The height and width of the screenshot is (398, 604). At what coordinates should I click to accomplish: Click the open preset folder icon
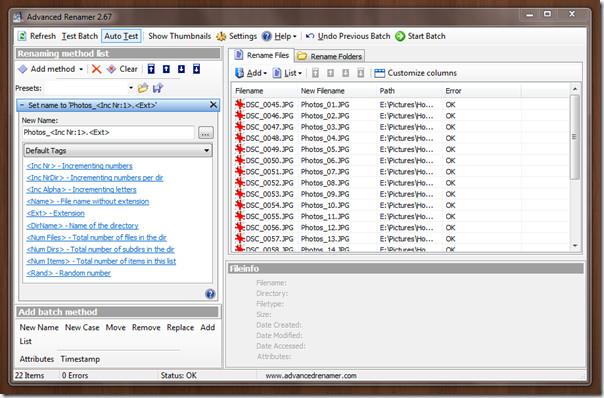(x=143, y=88)
